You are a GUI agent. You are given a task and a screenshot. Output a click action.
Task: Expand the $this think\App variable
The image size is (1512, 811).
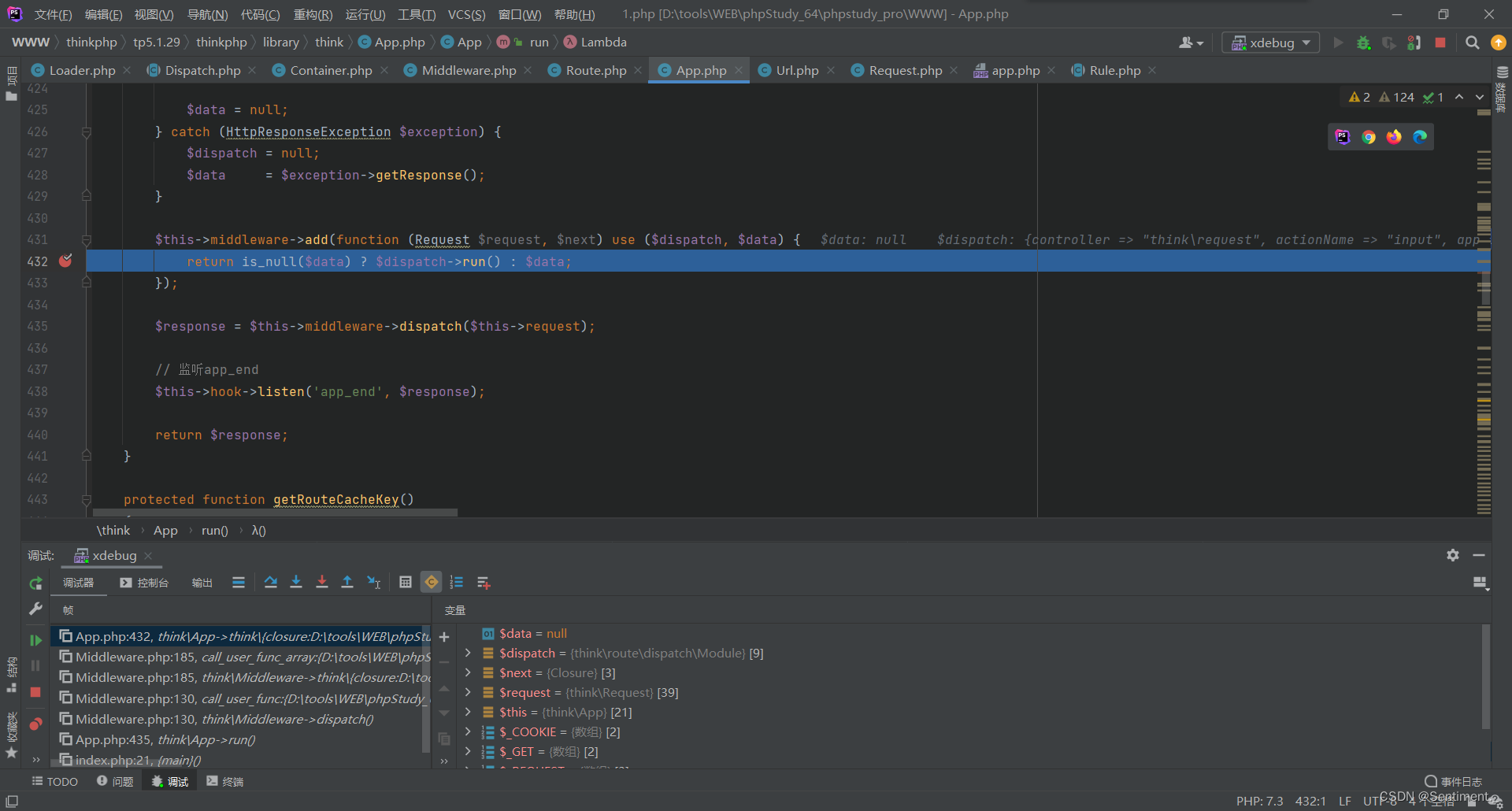(469, 712)
